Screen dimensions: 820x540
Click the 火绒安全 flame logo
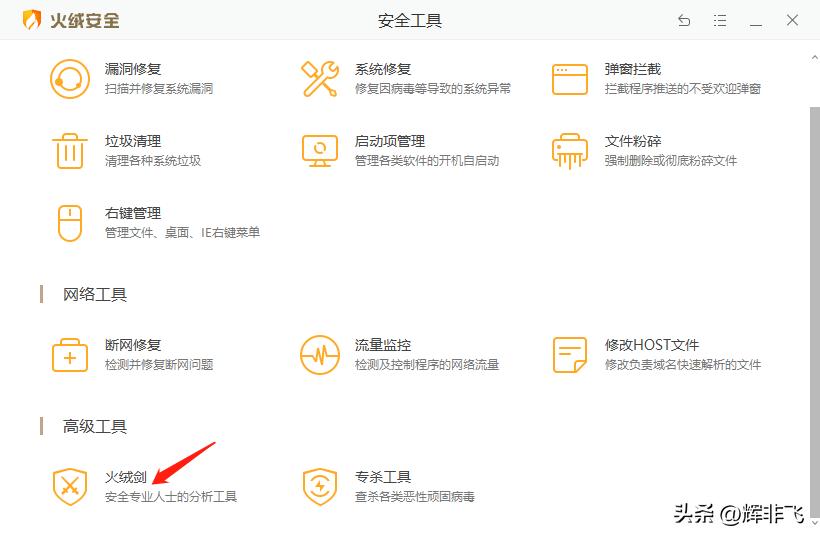32,20
